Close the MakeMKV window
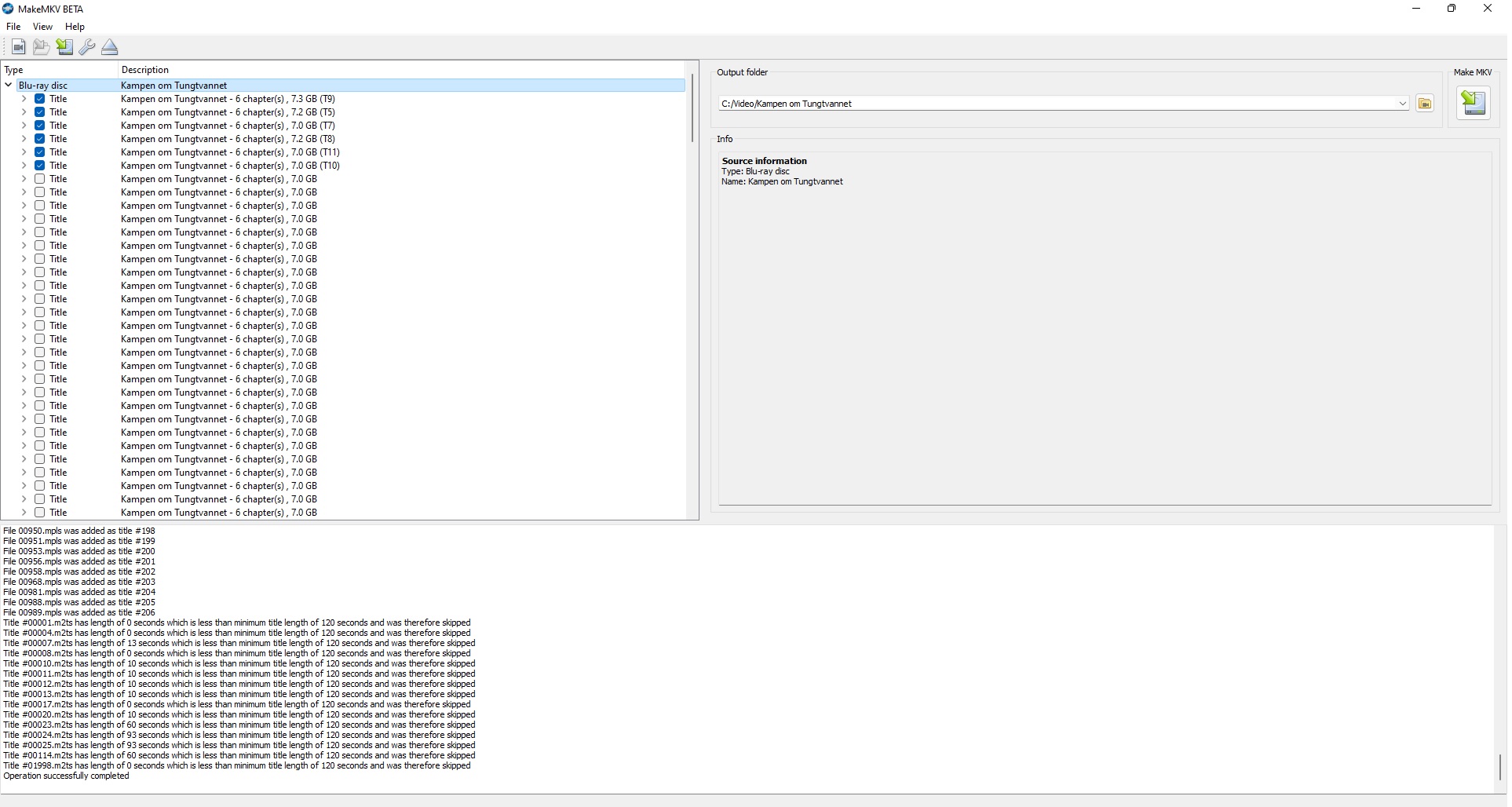This screenshot has height=807, width=1512. 1488,9
